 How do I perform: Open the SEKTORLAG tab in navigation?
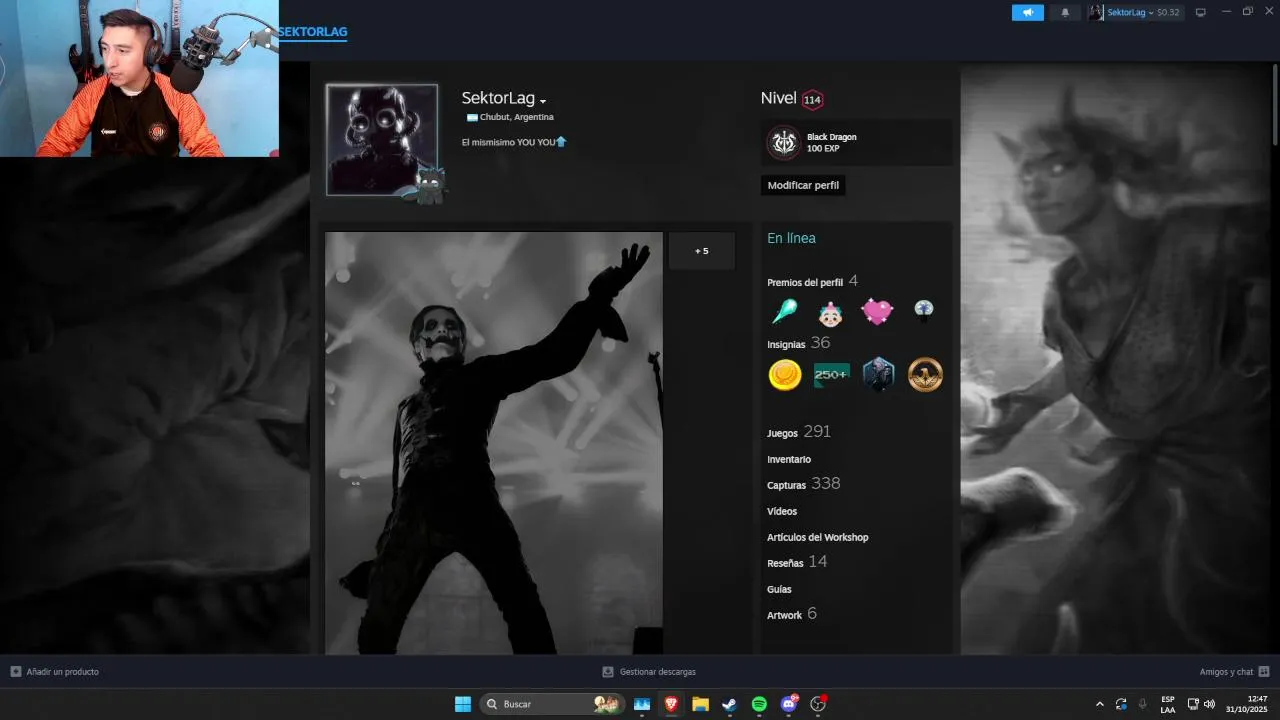313,32
